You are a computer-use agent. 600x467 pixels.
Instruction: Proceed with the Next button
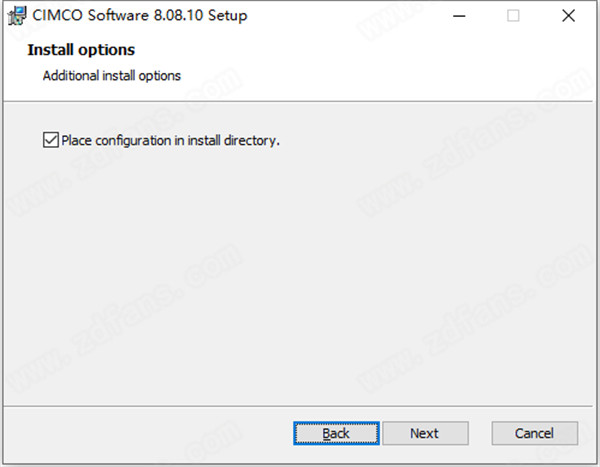pos(425,433)
